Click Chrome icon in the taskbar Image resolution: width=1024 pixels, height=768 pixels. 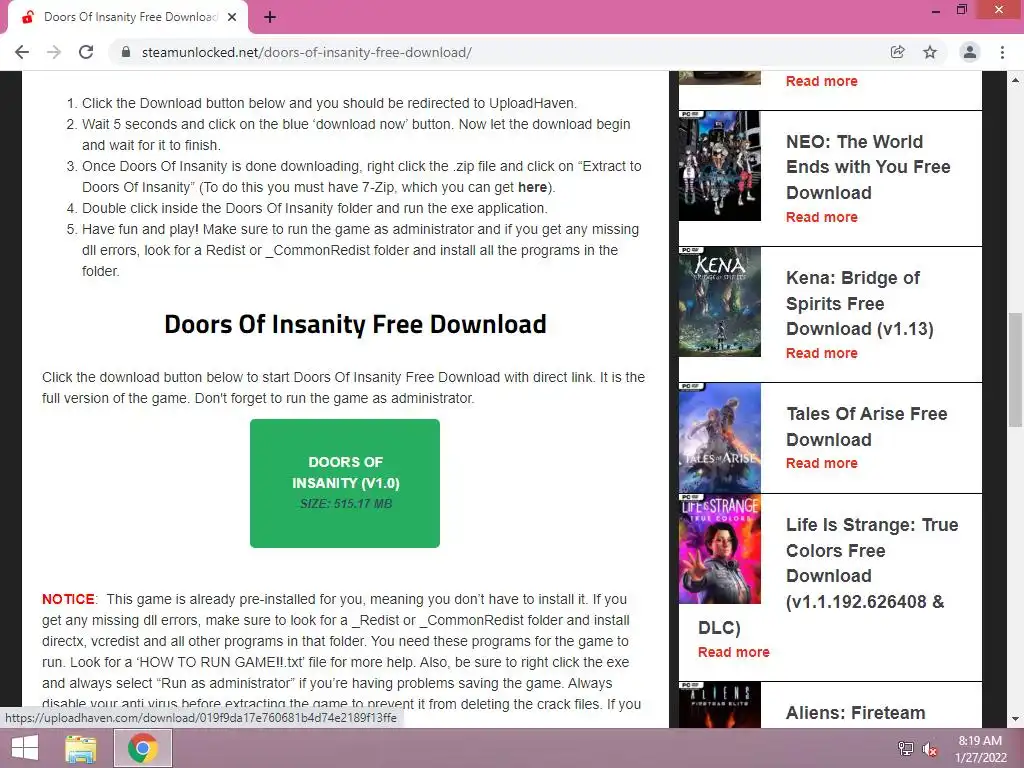[x=143, y=748]
